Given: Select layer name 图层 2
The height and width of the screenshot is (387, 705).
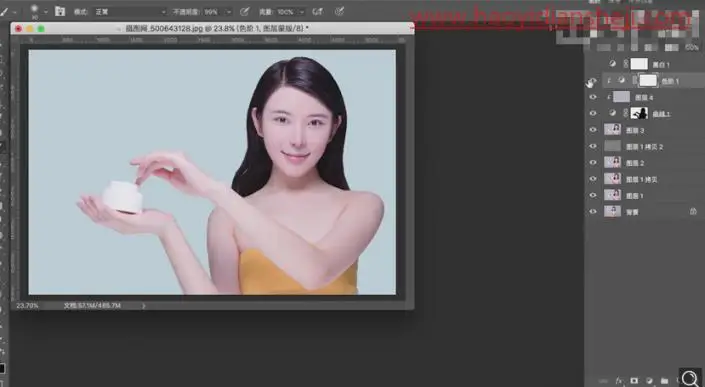Looking at the screenshot, I should tap(635, 163).
